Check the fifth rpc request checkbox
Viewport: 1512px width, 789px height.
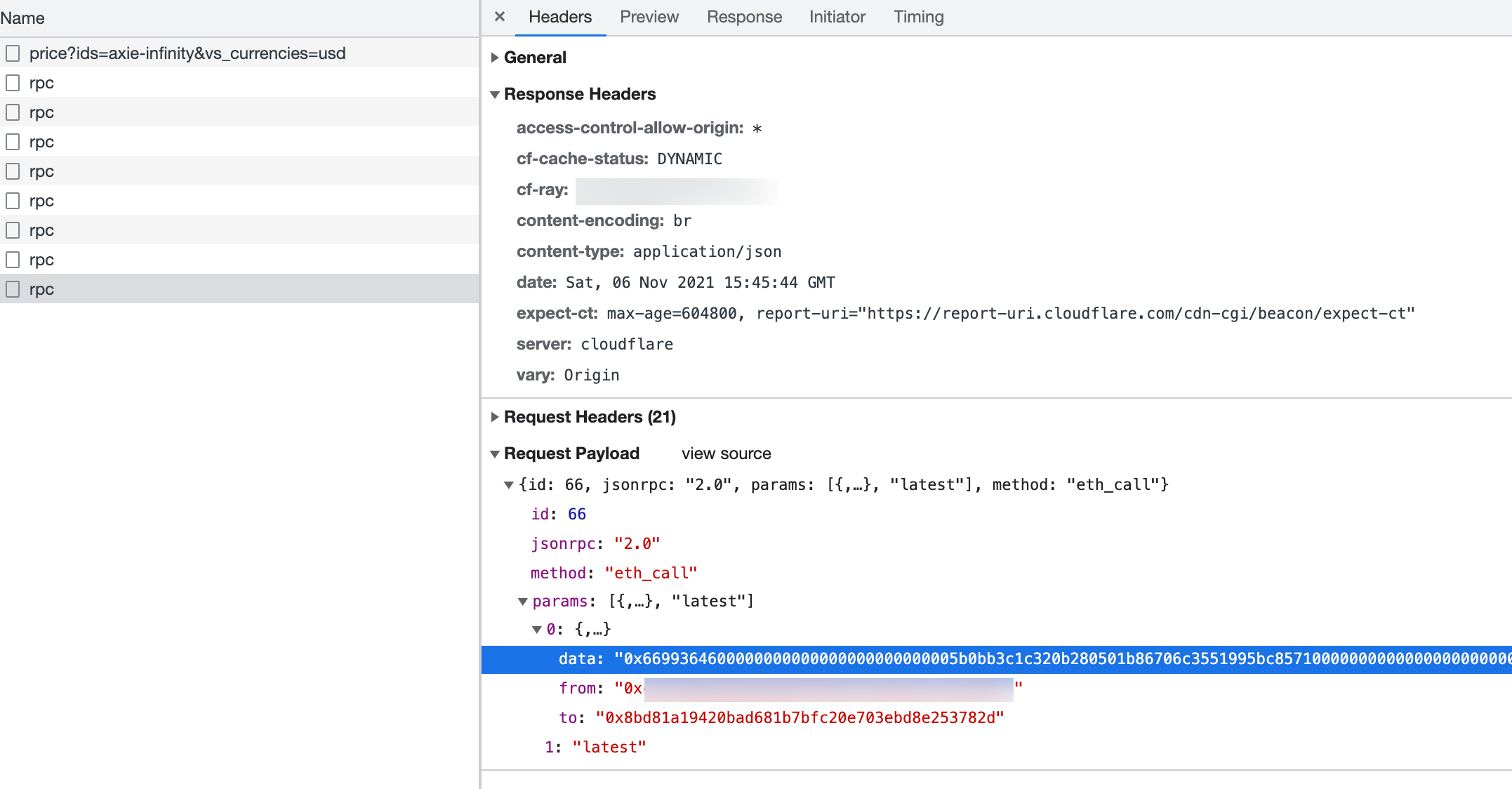click(13, 201)
